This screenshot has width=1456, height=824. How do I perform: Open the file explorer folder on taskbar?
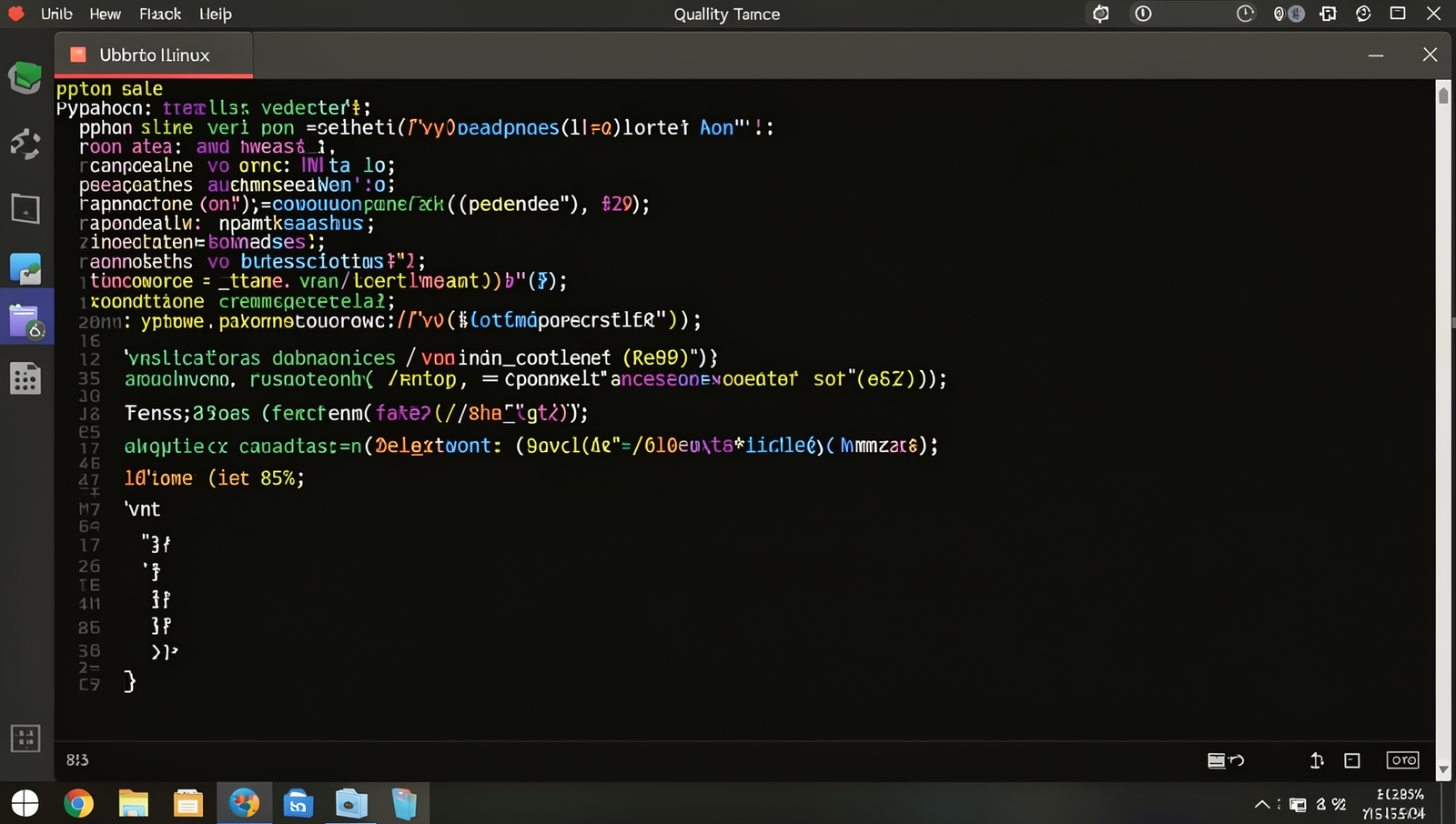(x=133, y=803)
